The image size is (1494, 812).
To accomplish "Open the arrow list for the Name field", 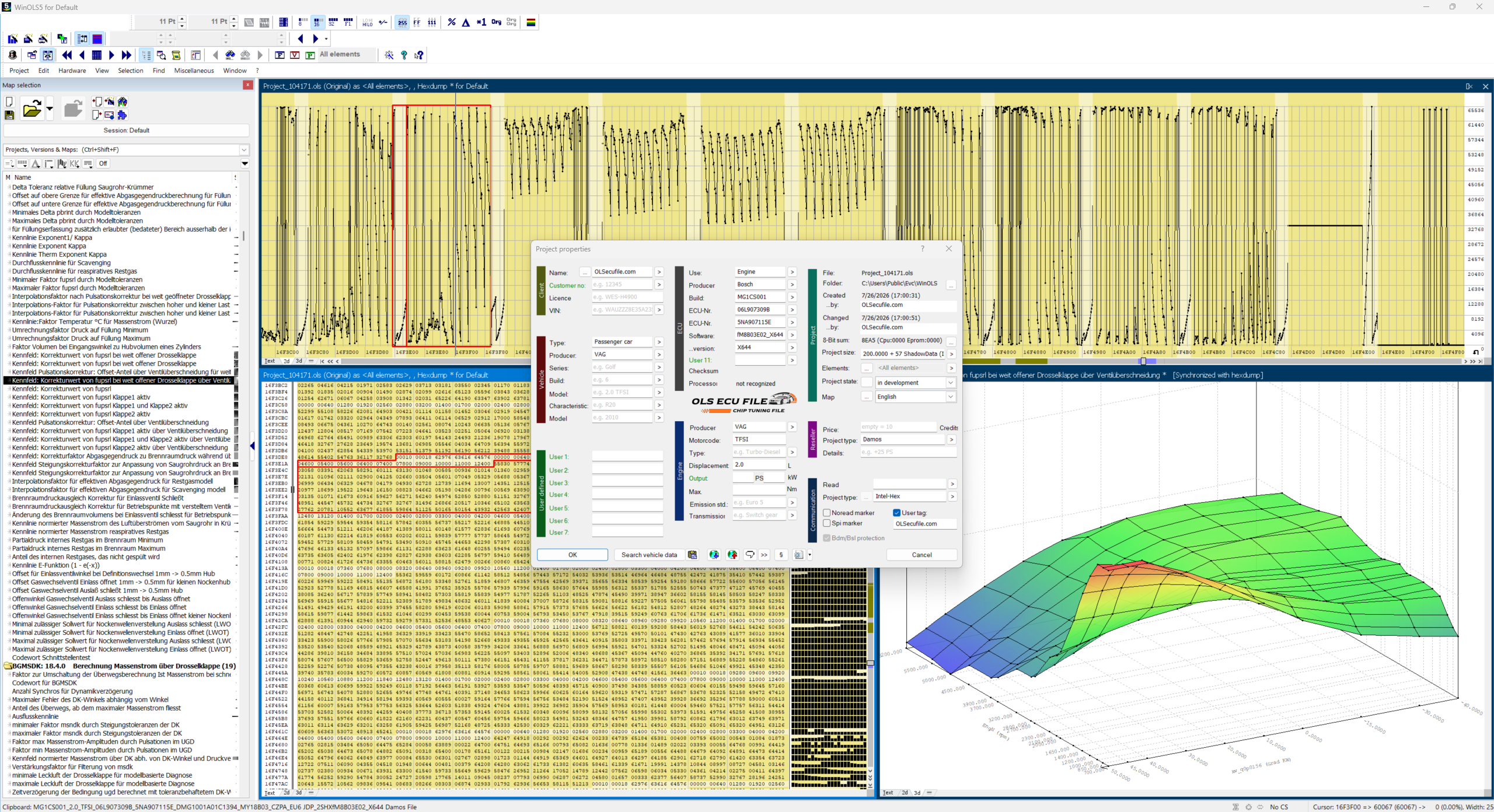I will click(659, 272).
